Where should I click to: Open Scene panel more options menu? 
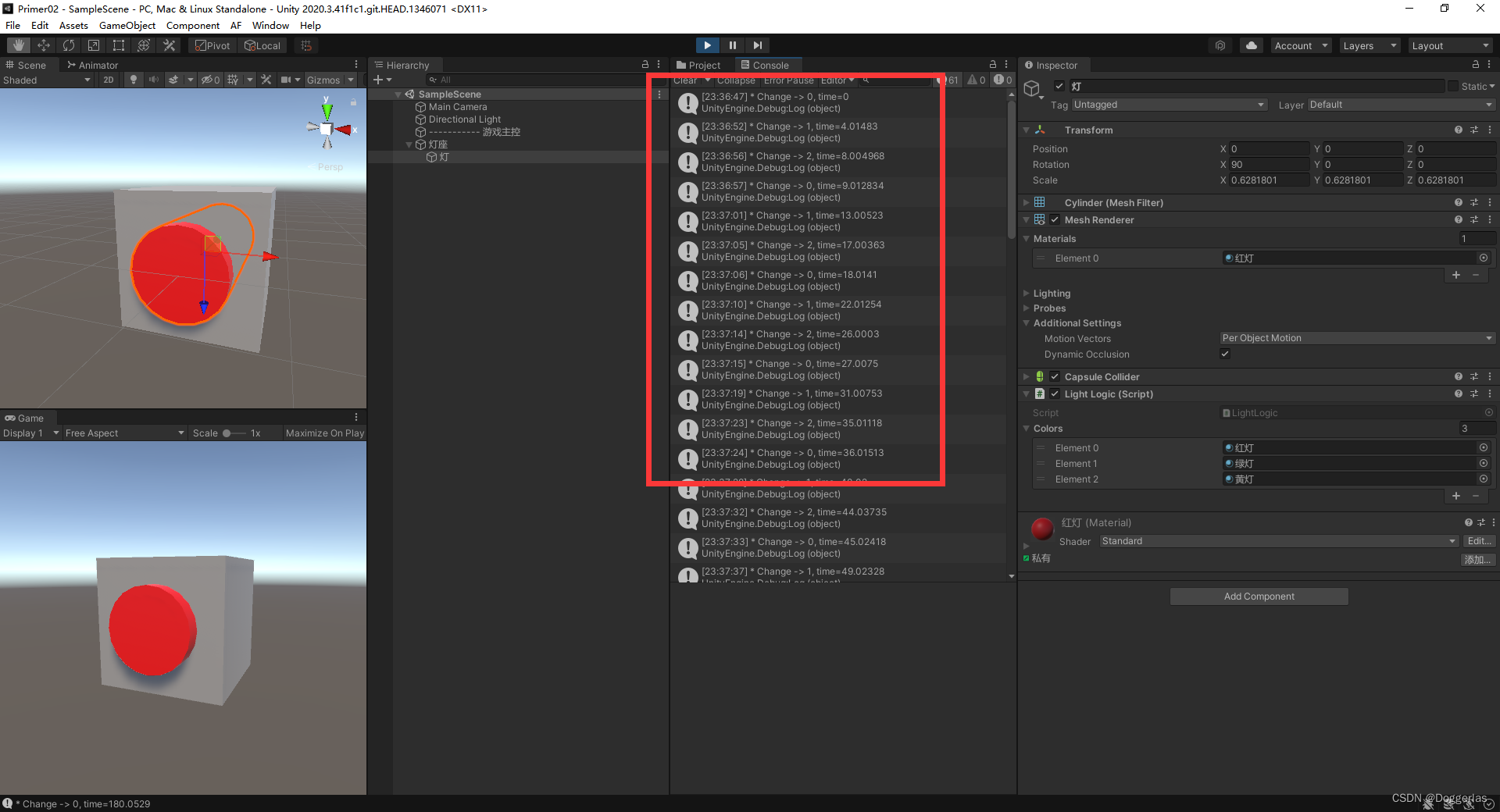click(356, 65)
